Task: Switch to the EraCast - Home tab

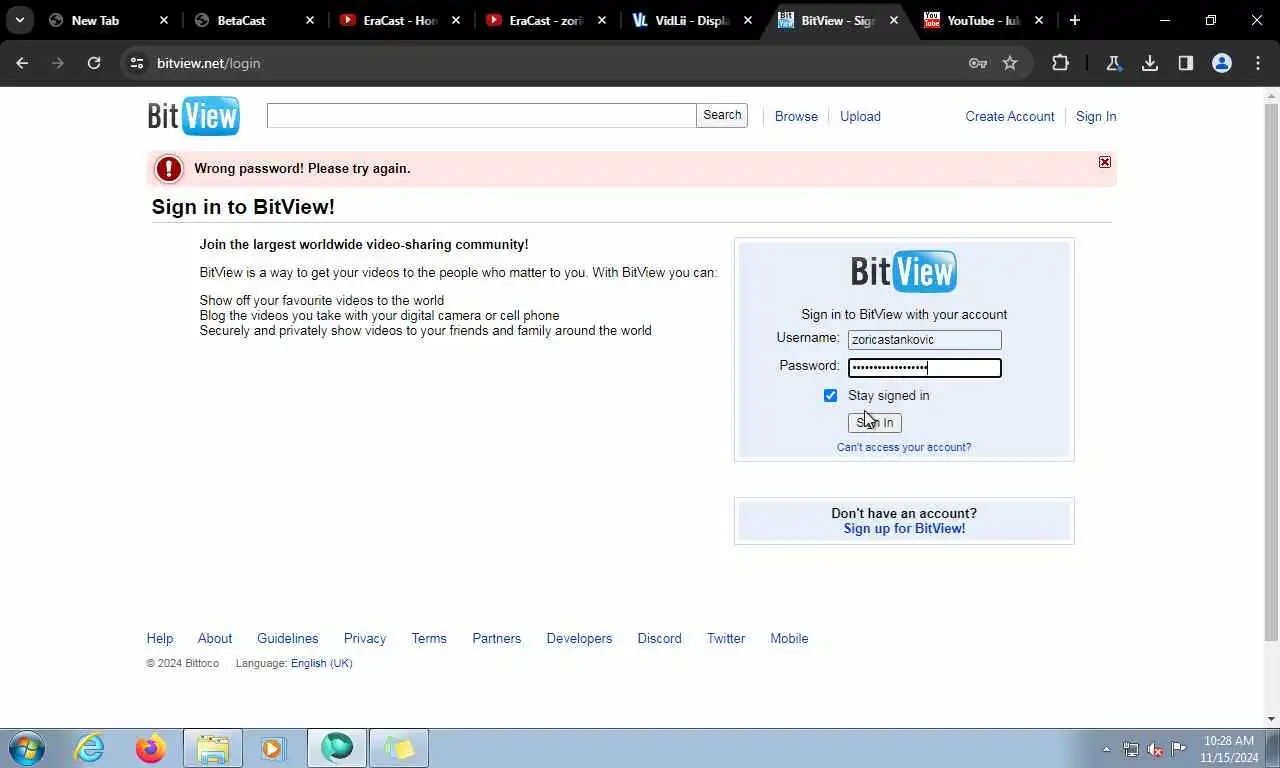Action: pos(400,20)
